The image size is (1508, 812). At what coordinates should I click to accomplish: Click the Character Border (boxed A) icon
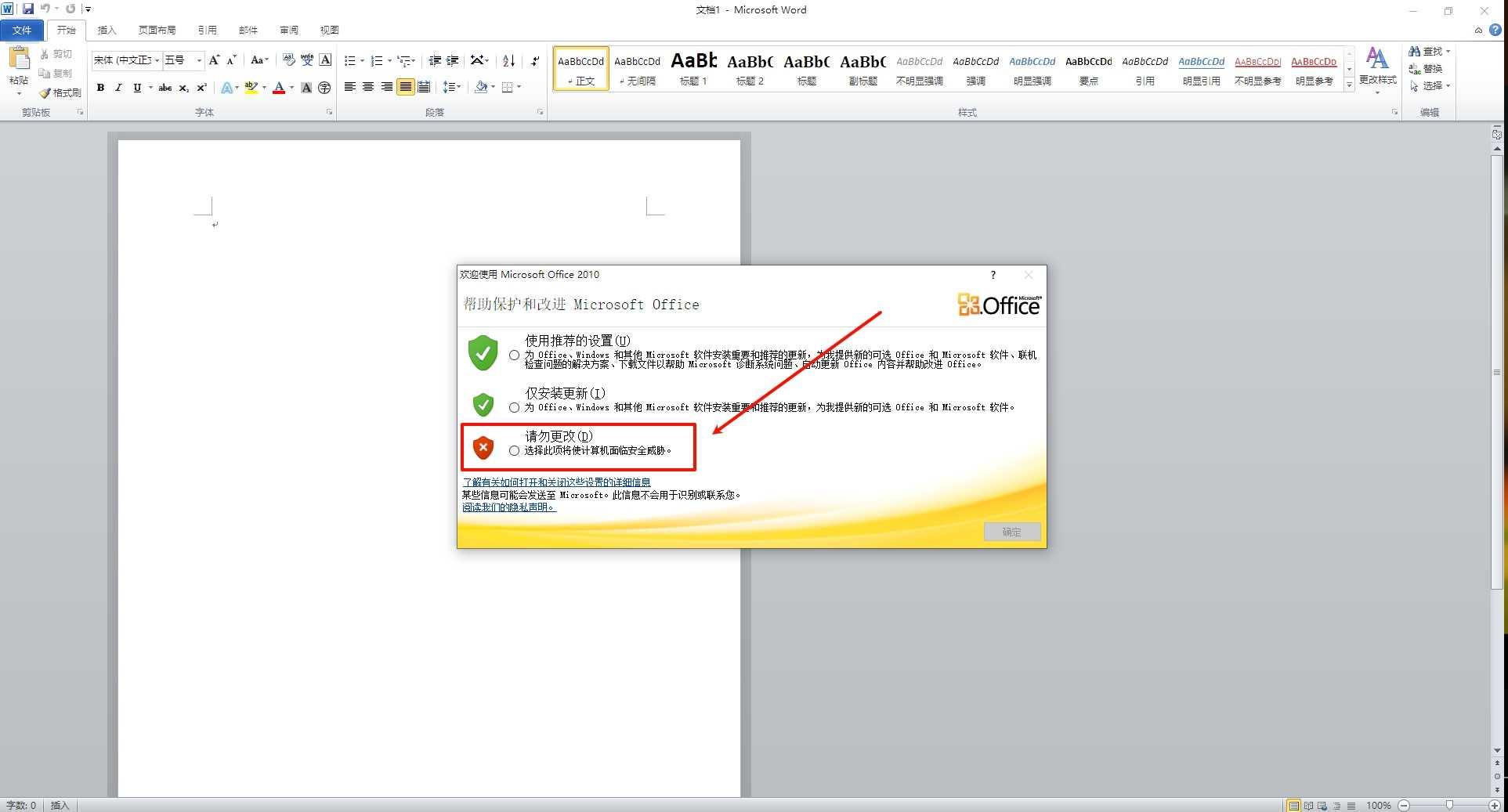click(x=325, y=60)
